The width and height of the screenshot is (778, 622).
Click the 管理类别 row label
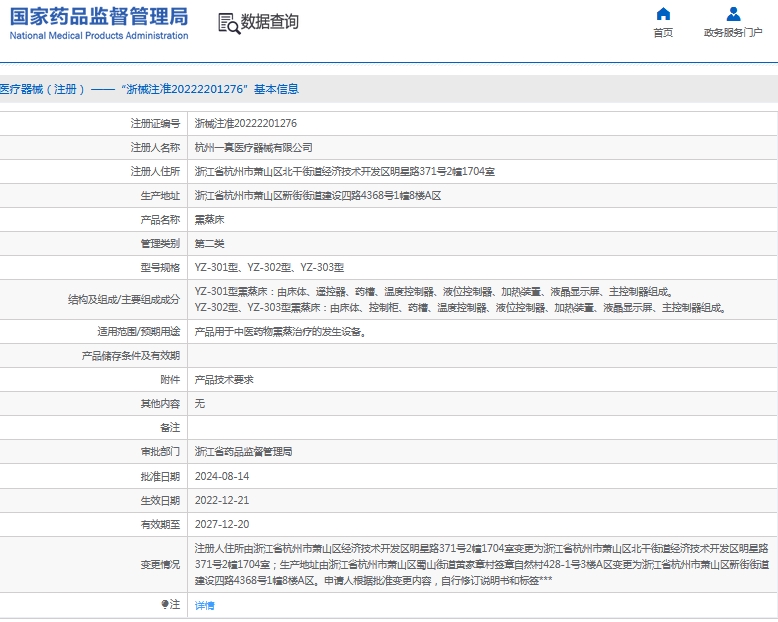pos(160,244)
